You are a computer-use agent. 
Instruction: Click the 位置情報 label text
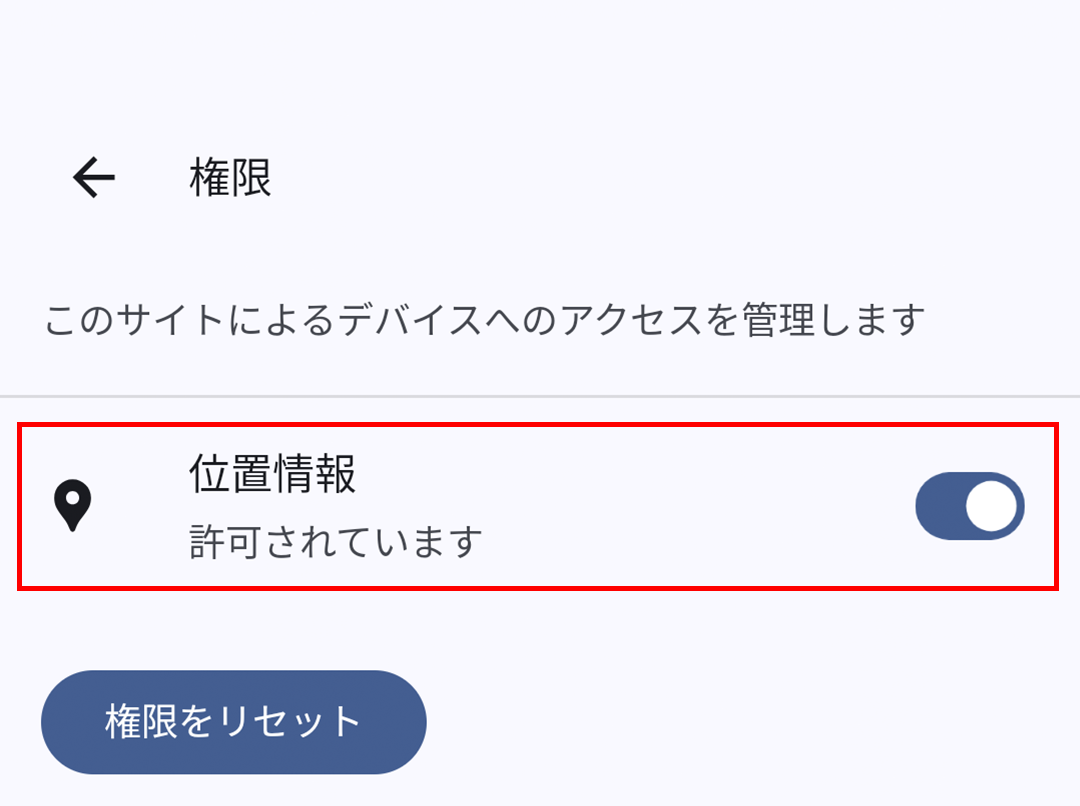point(272,475)
